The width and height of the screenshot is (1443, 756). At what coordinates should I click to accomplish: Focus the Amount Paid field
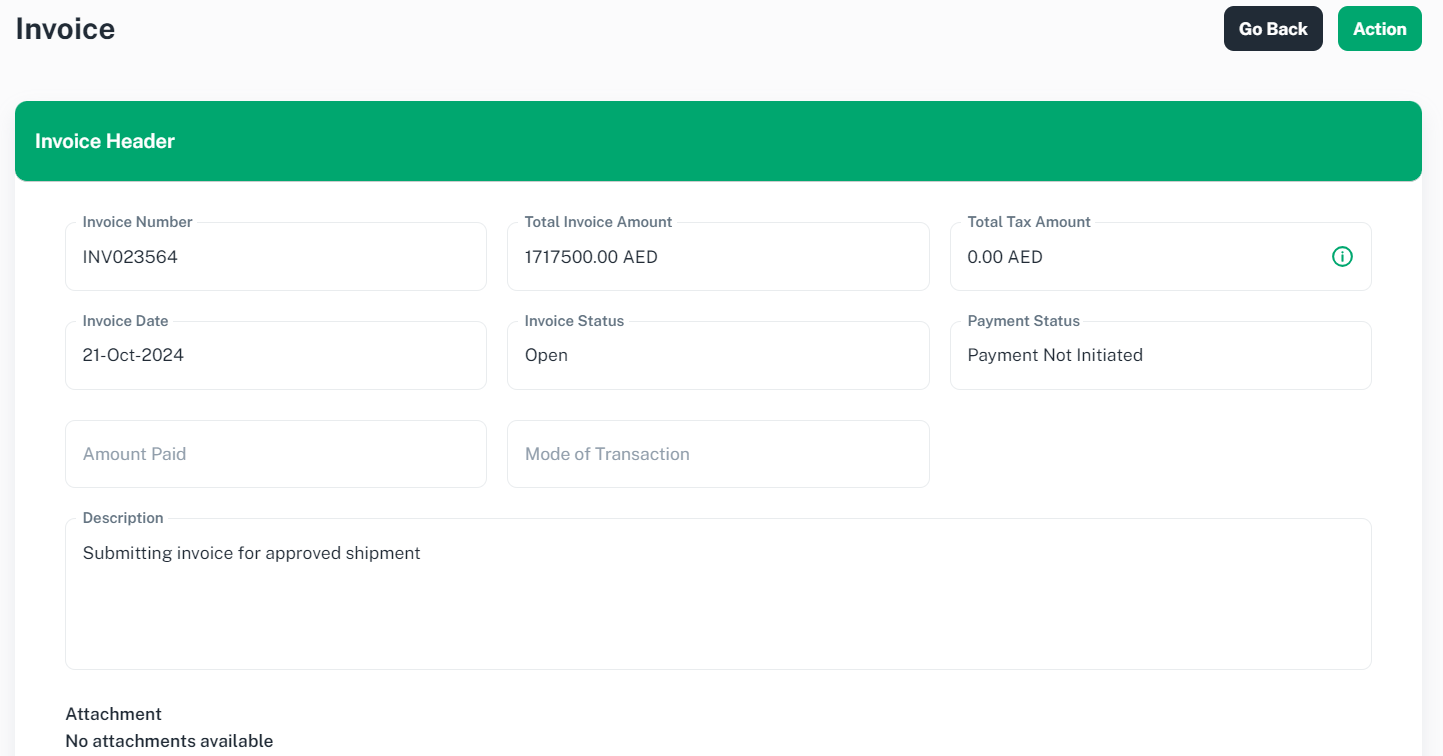coord(276,454)
